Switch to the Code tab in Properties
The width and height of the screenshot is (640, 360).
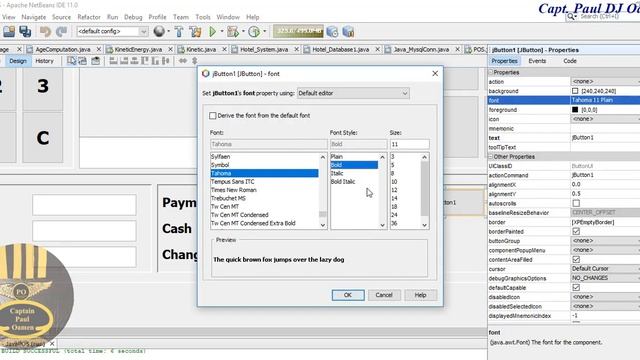coord(570,61)
